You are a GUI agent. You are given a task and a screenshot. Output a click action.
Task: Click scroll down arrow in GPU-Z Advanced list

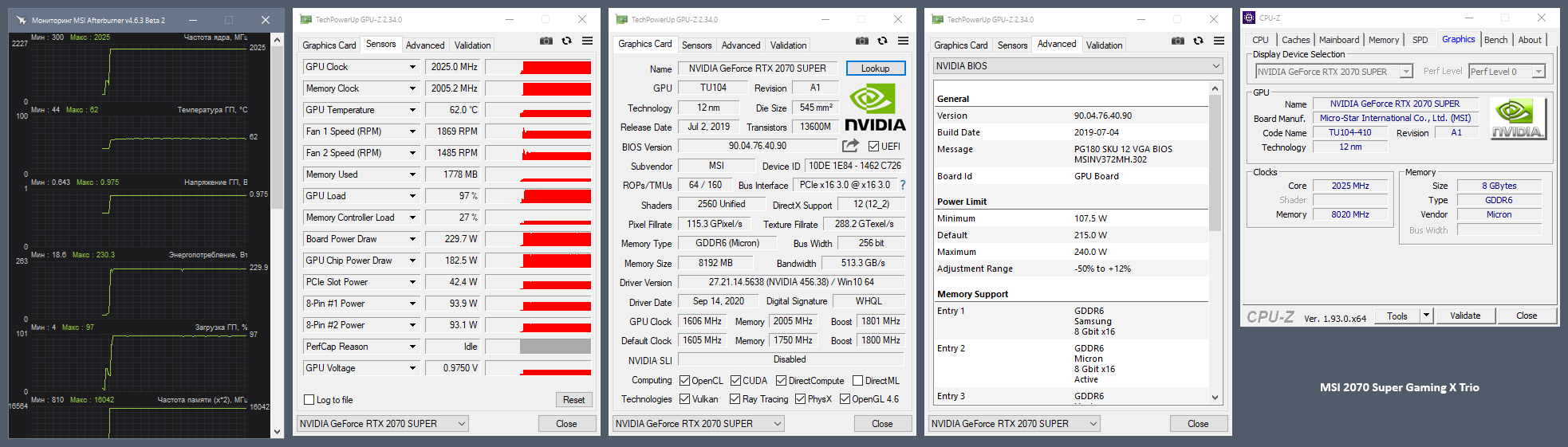[1215, 398]
